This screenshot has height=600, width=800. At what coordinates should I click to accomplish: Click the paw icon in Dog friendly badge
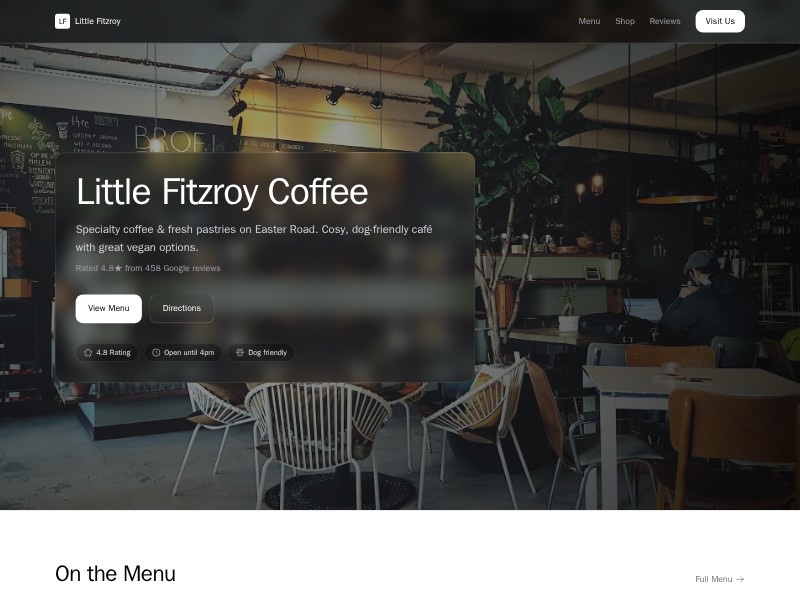click(x=240, y=353)
